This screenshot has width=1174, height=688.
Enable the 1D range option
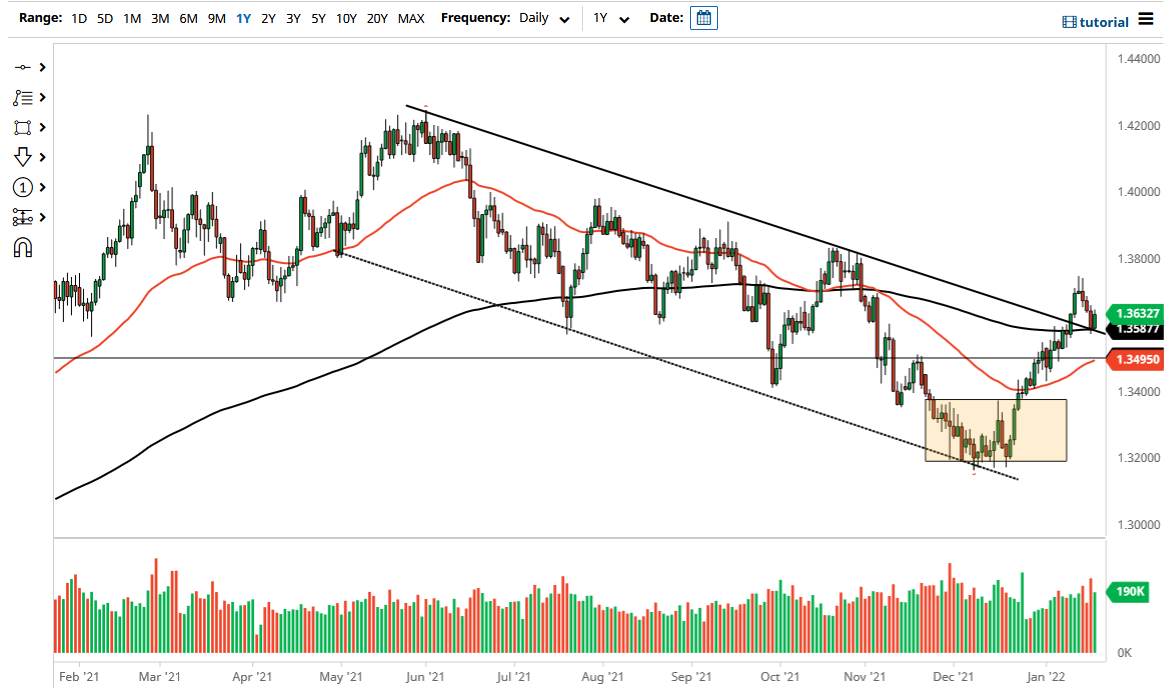tap(78, 18)
